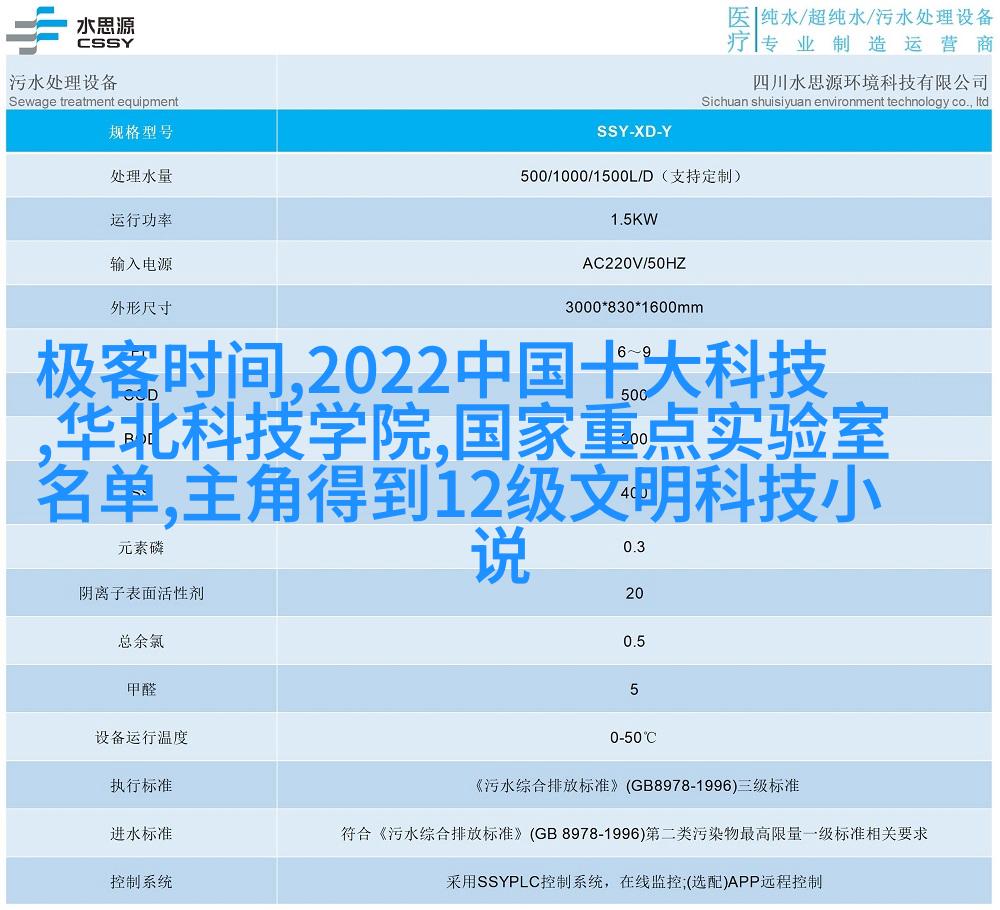This screenshot has width=1000, height=910.
Task: Click the "元素磷" row label
Action: pyautogui.click(x=141, y=548)
